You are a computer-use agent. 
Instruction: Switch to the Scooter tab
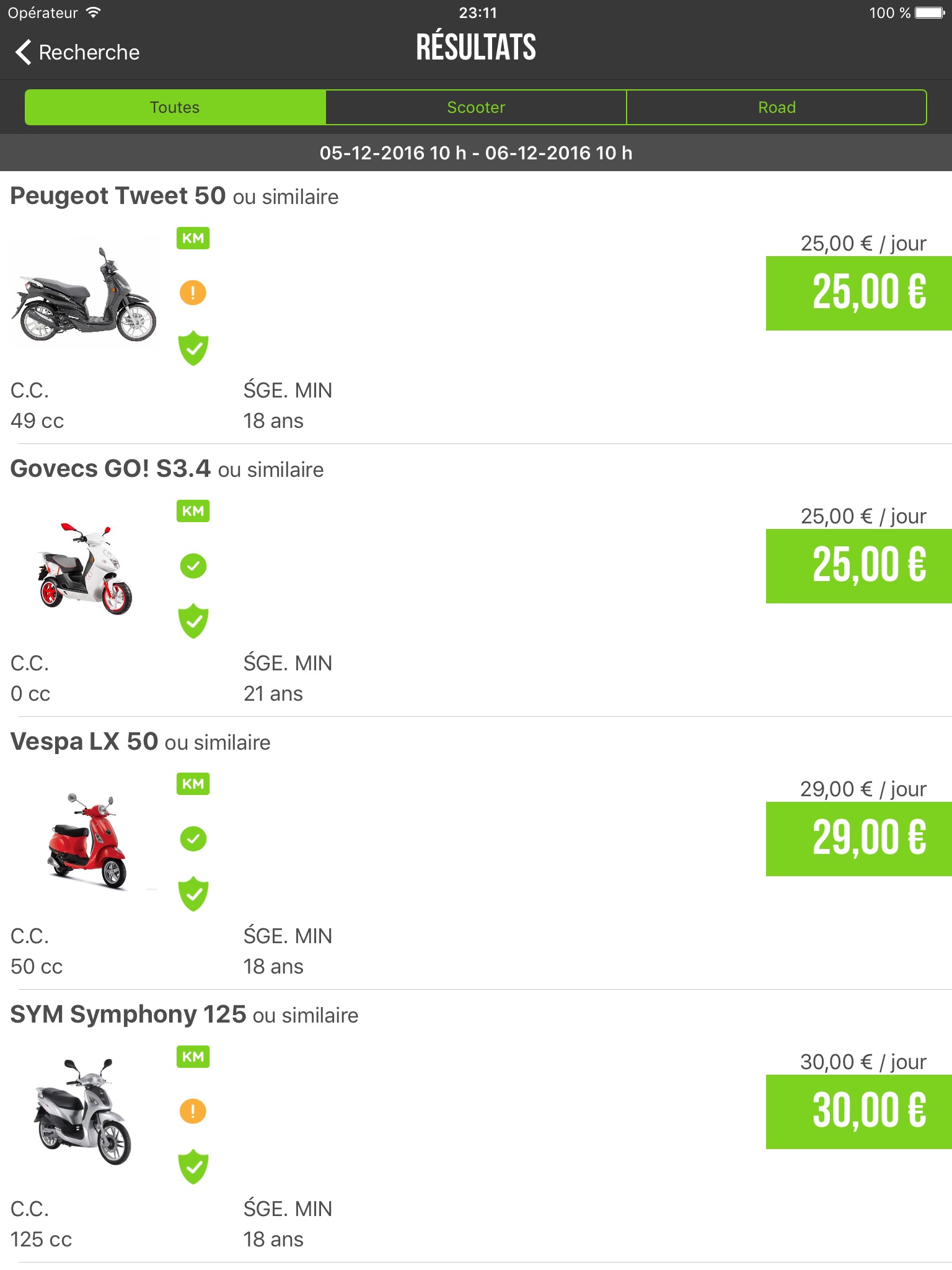tap(476, 107)
